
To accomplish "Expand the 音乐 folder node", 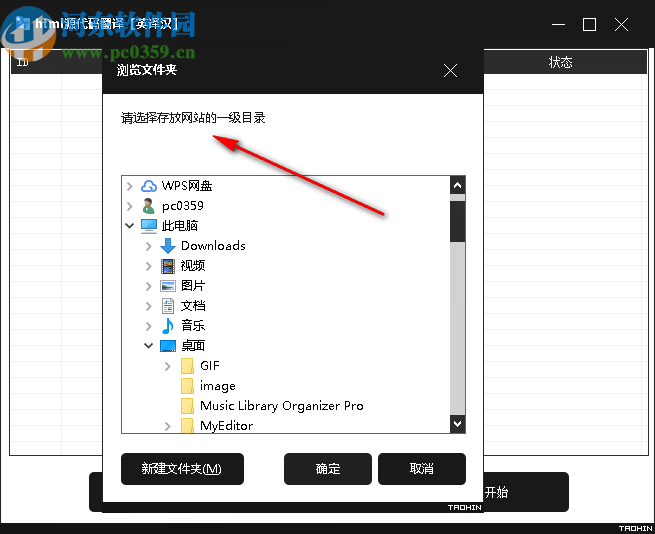I will click(148, 326).
